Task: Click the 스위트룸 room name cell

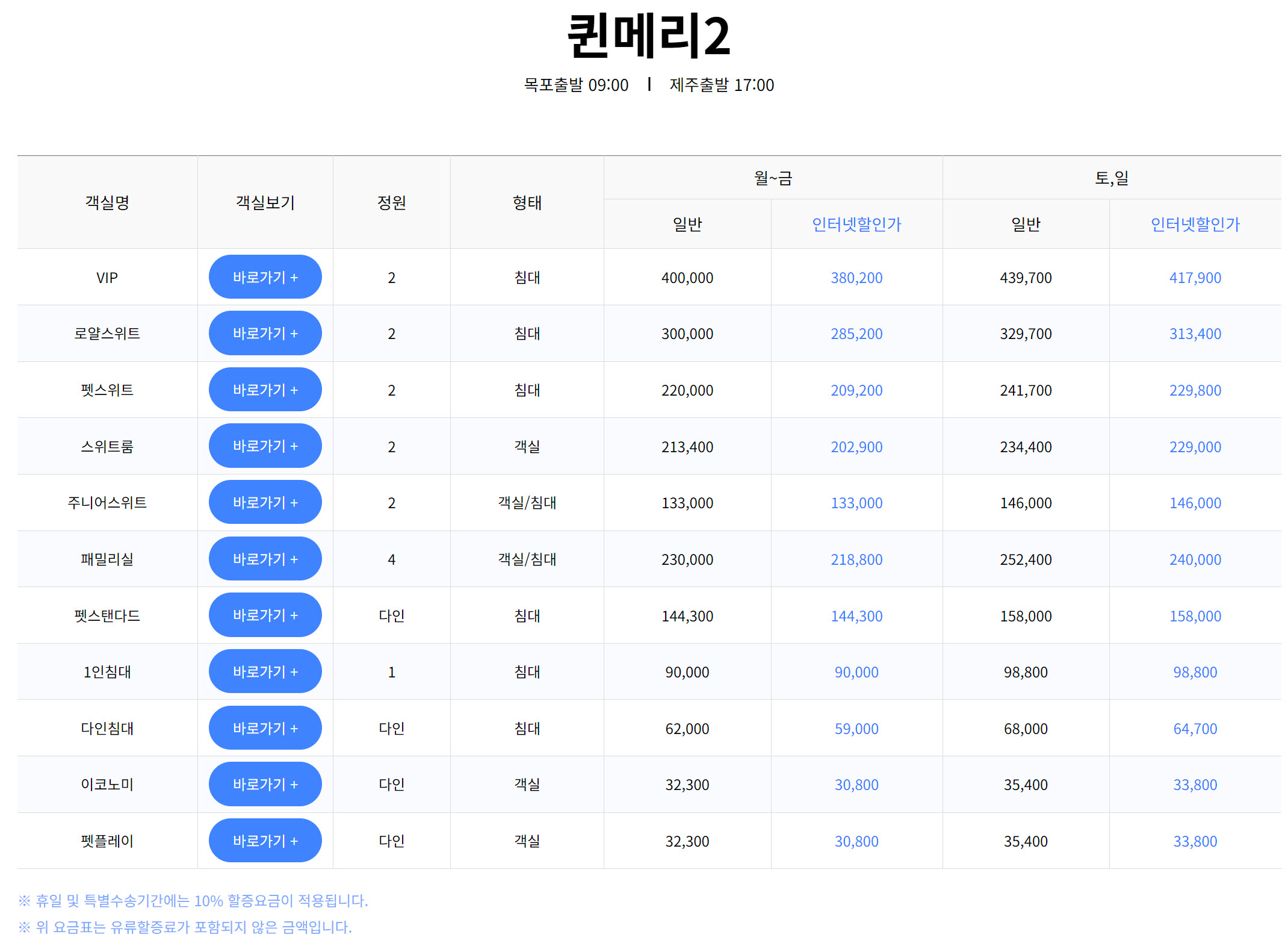Action: pyautogui.click(x=107, y=447)
